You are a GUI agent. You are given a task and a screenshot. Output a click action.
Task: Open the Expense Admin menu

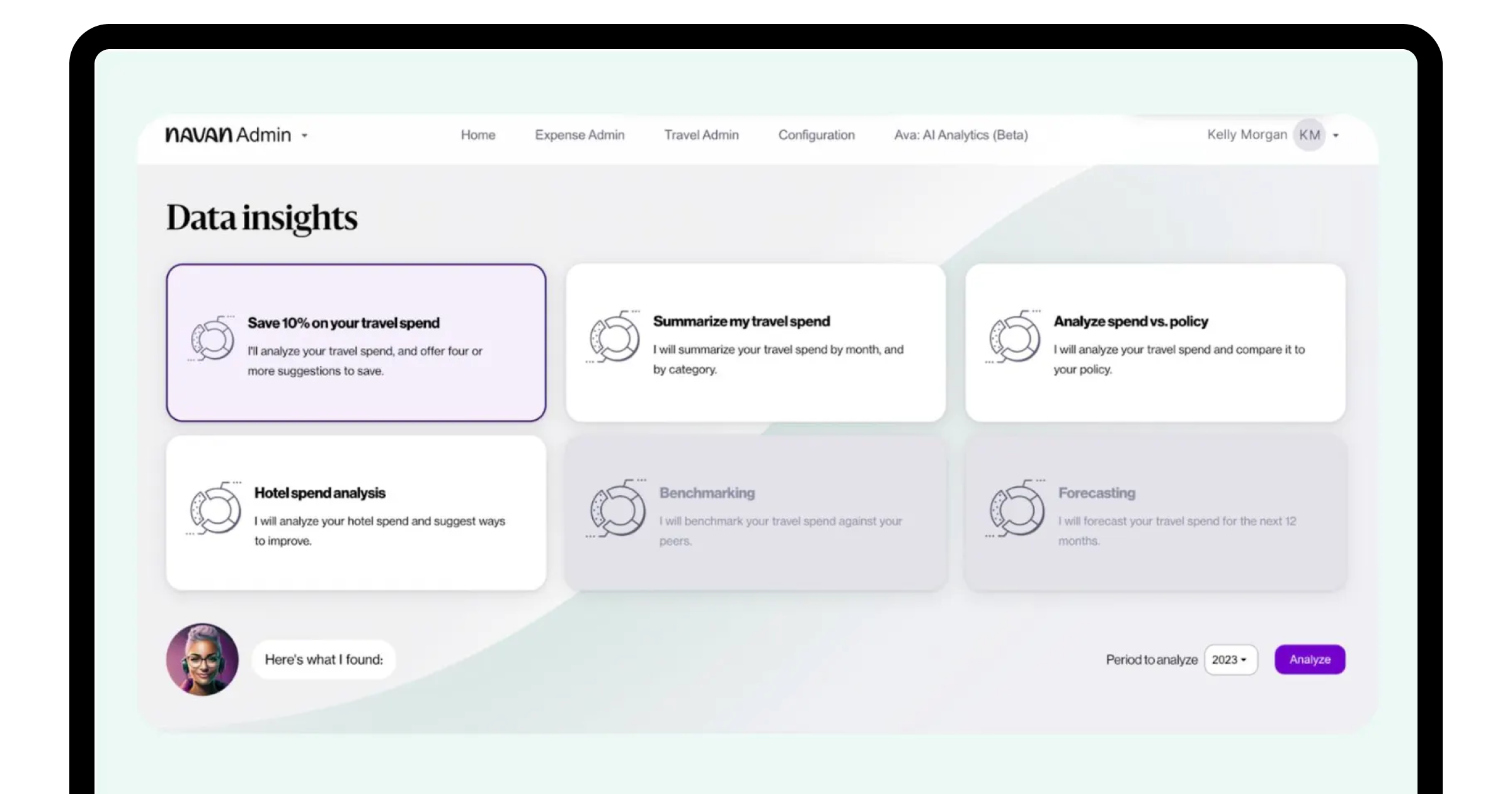[580, 135]
